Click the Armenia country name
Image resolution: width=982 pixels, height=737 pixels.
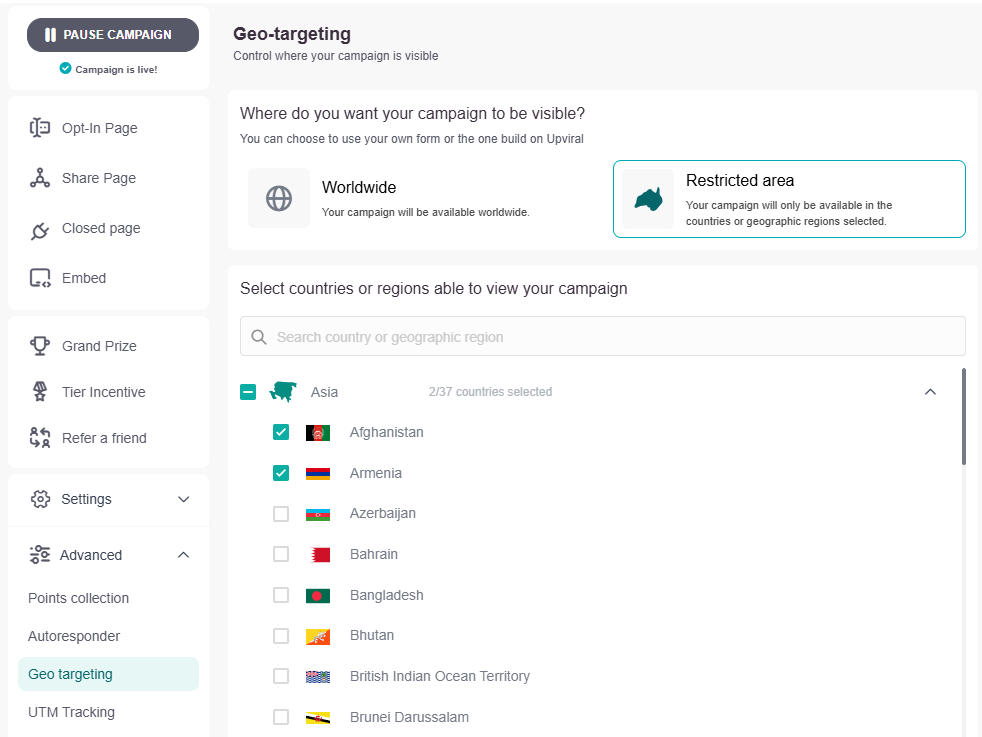point(376,473)
